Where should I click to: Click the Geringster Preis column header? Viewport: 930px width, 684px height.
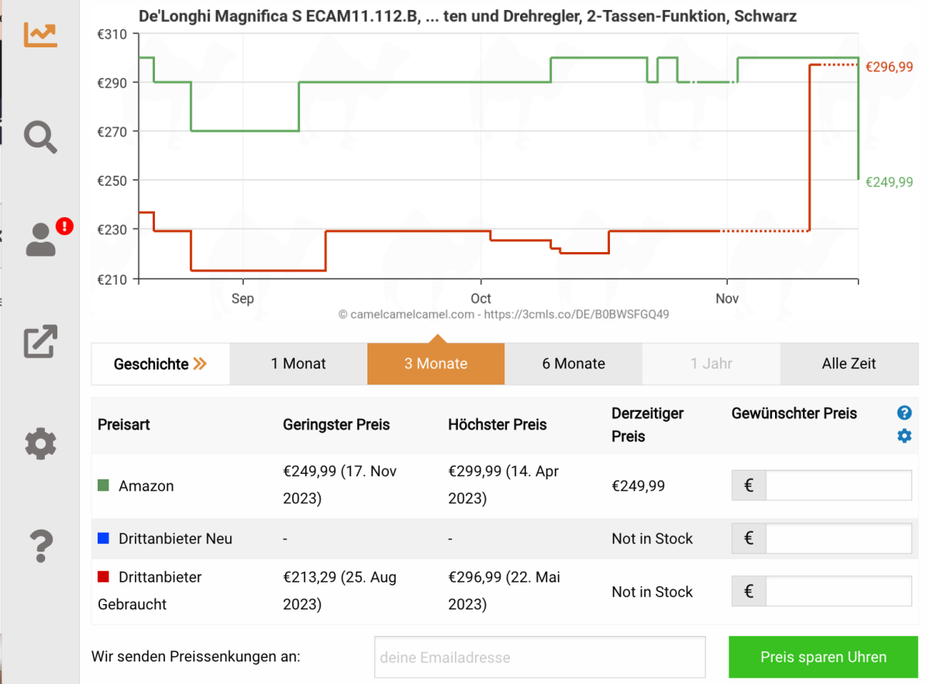(336, 425)
